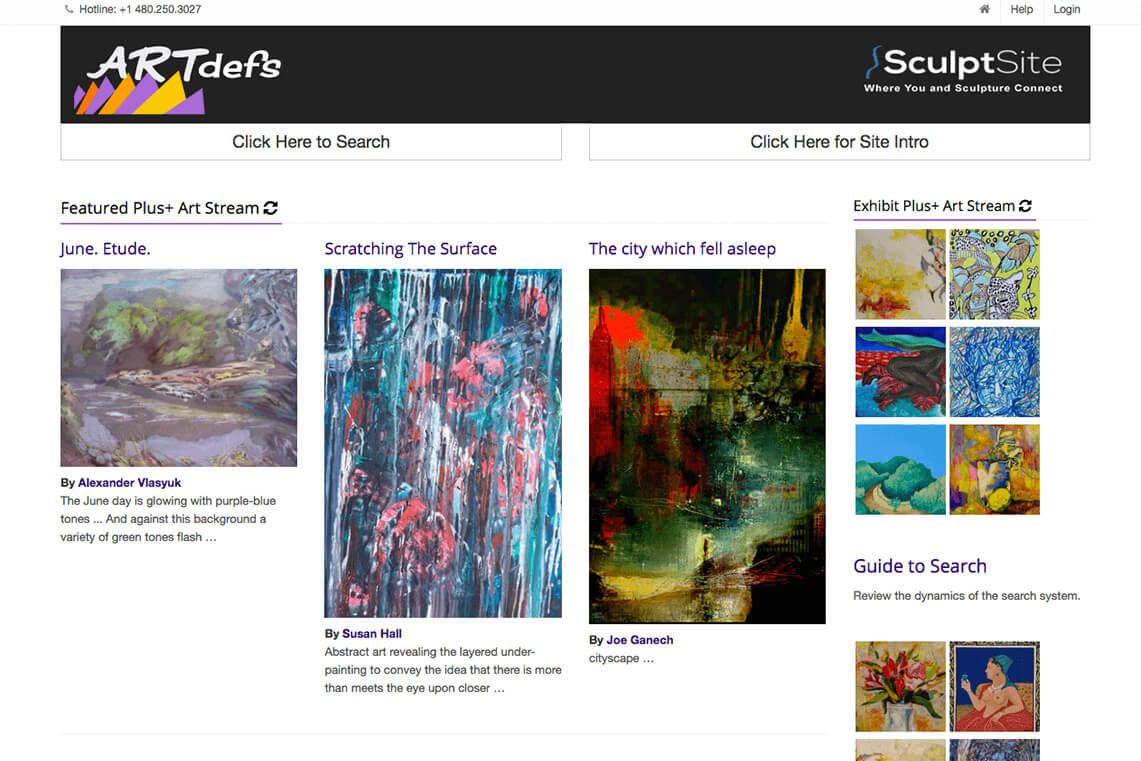Viewport: 1141px width, 761px height.
Task: Open the Login page
Action: click(x=1066, y=9)
